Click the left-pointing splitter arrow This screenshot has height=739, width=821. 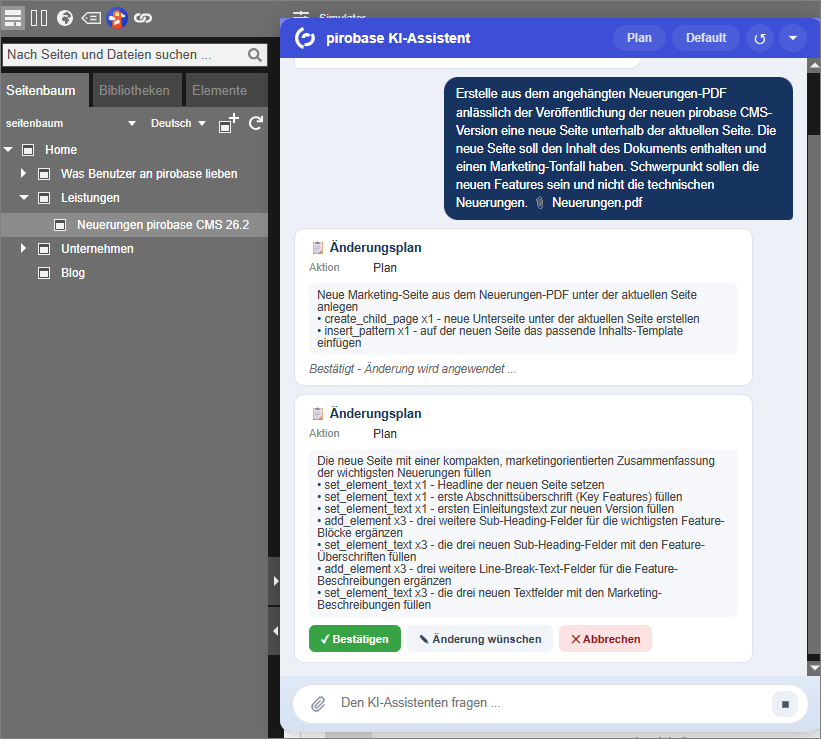(x=275, y=631)
